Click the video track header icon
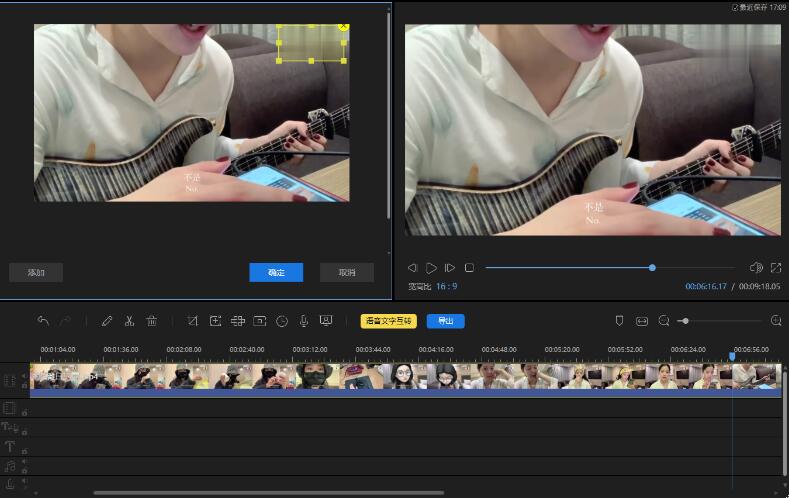 point(10,381)
